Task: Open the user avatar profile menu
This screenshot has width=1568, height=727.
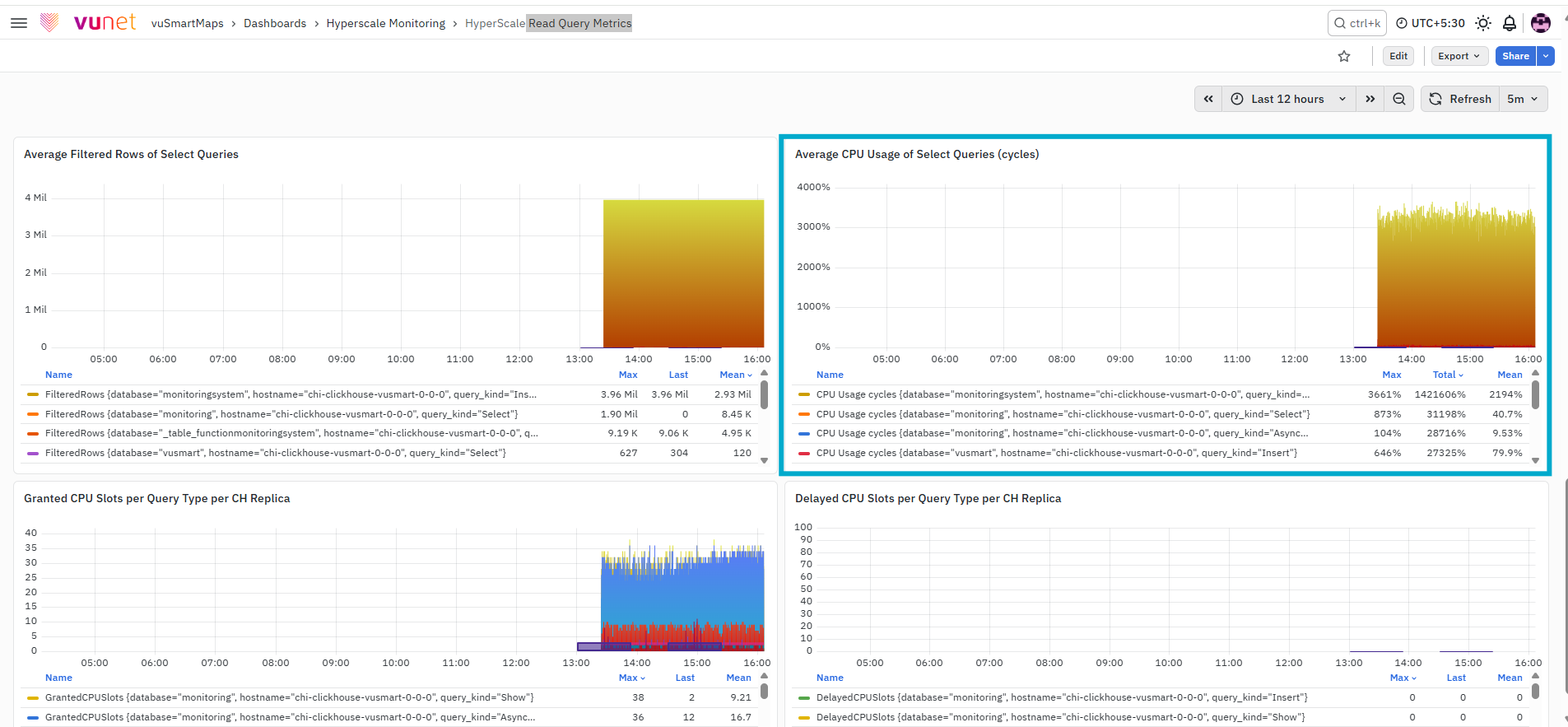Action: pyautogui.click(x=1541, y=23)
